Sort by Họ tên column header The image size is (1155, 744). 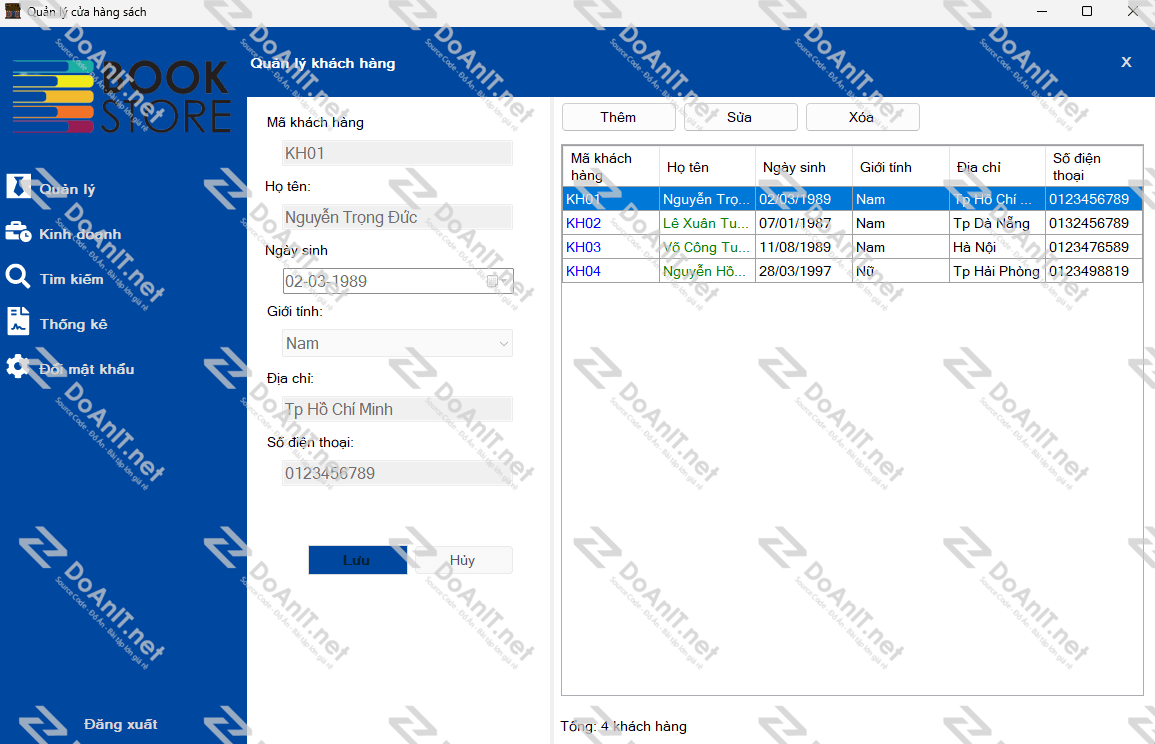pos(707,166)
